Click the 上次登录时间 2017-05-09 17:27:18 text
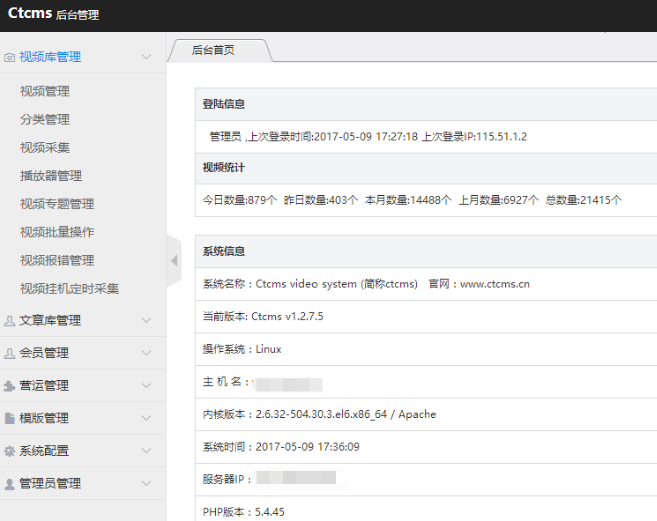This screenshot has width=657, height=521. [x=333, y=137]
